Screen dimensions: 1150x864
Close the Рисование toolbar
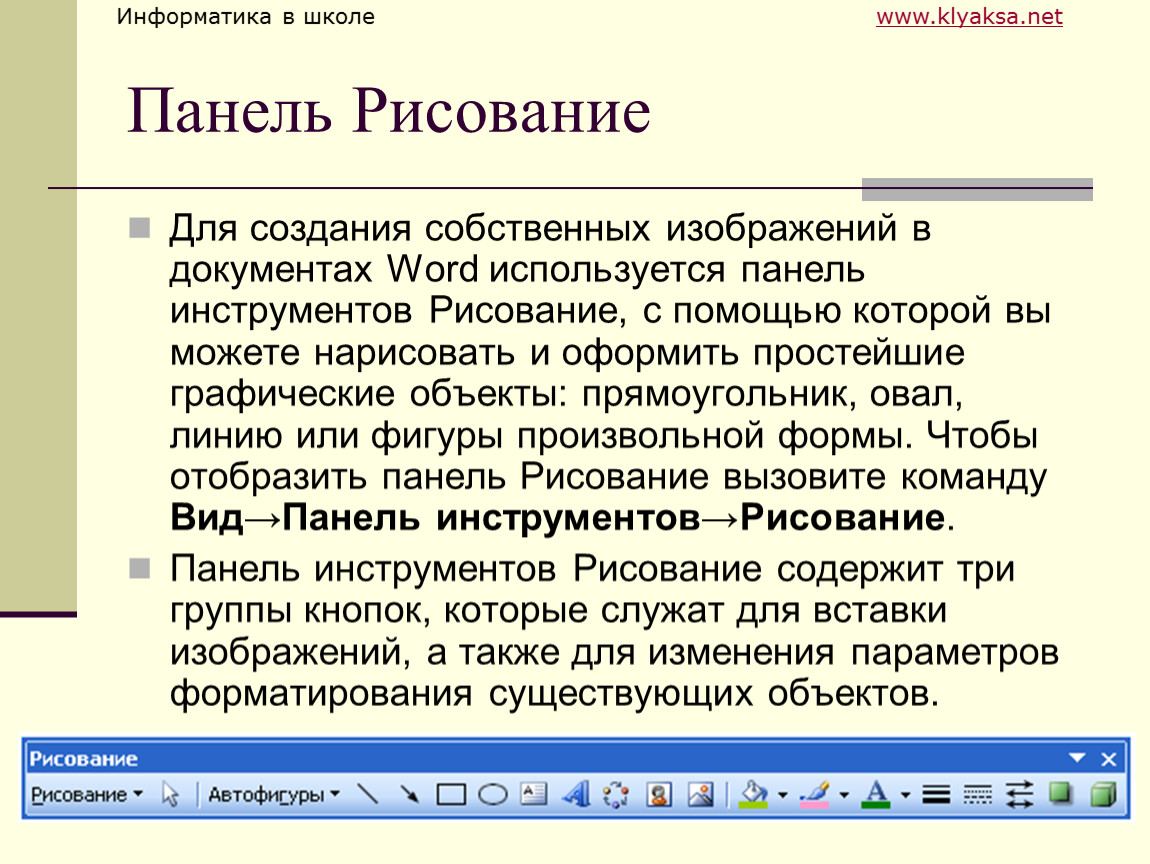(1109, 759)
